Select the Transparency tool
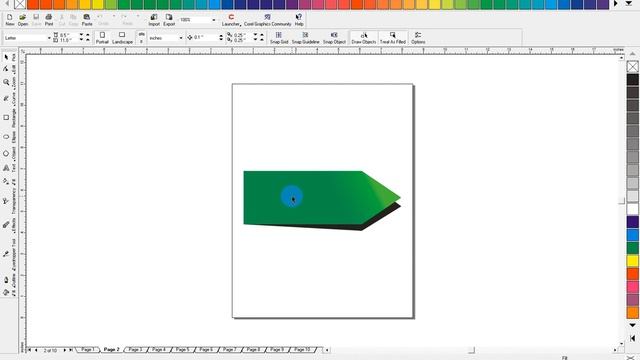 click(x=6, y=201)
